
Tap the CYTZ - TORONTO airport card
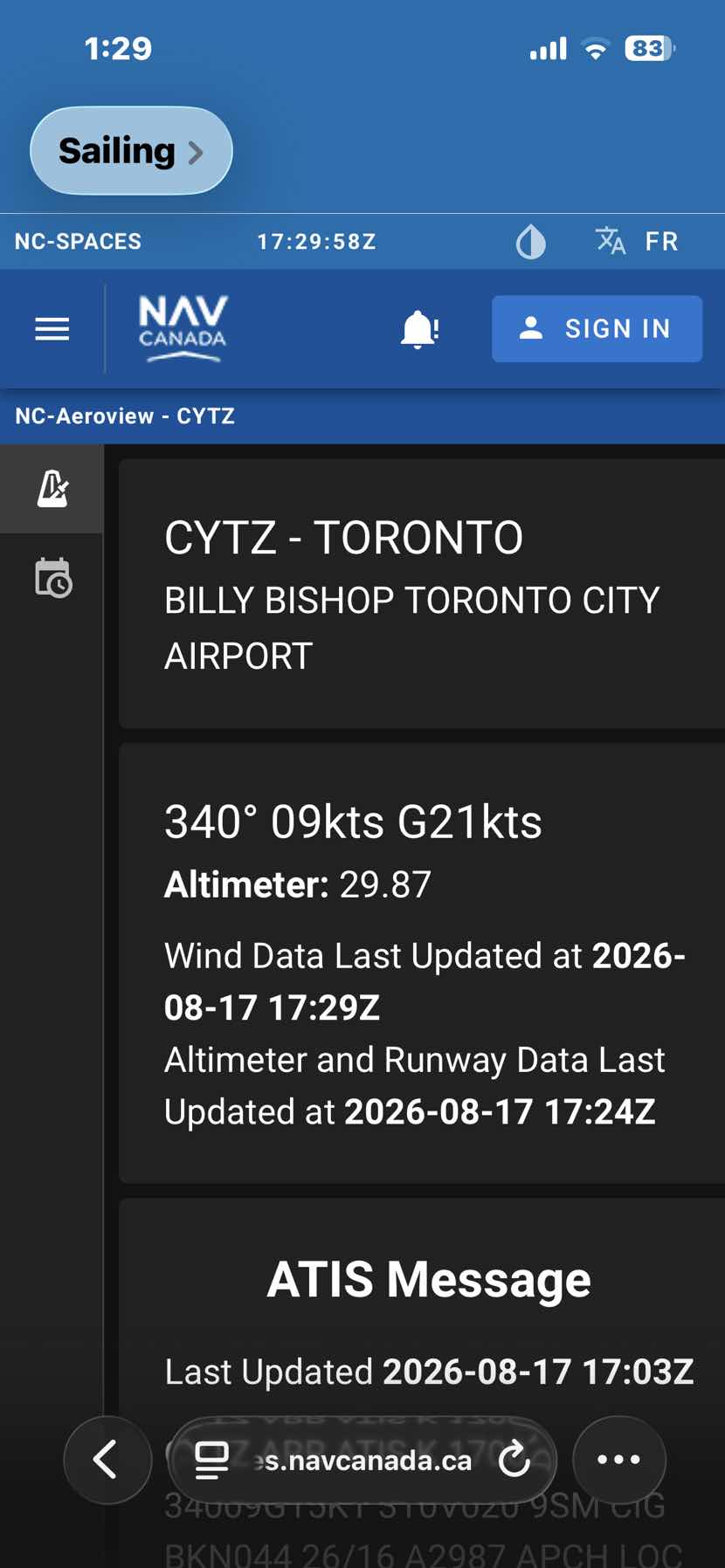pyautogui.click(x=422, y=594)
